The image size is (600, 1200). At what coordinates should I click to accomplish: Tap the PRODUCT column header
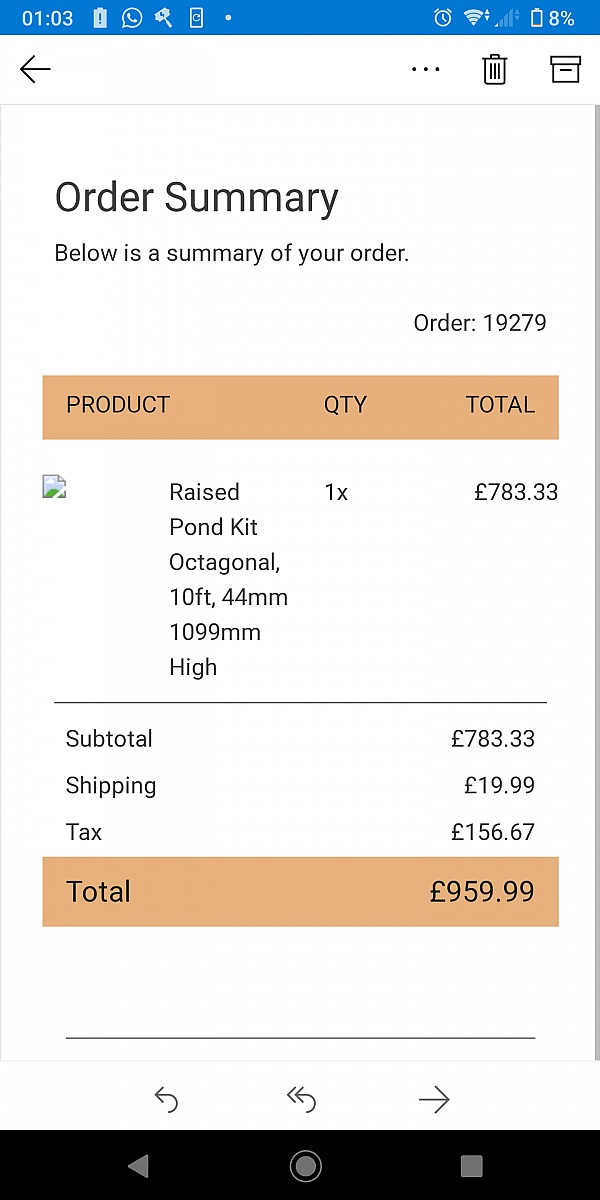[118, 405]
